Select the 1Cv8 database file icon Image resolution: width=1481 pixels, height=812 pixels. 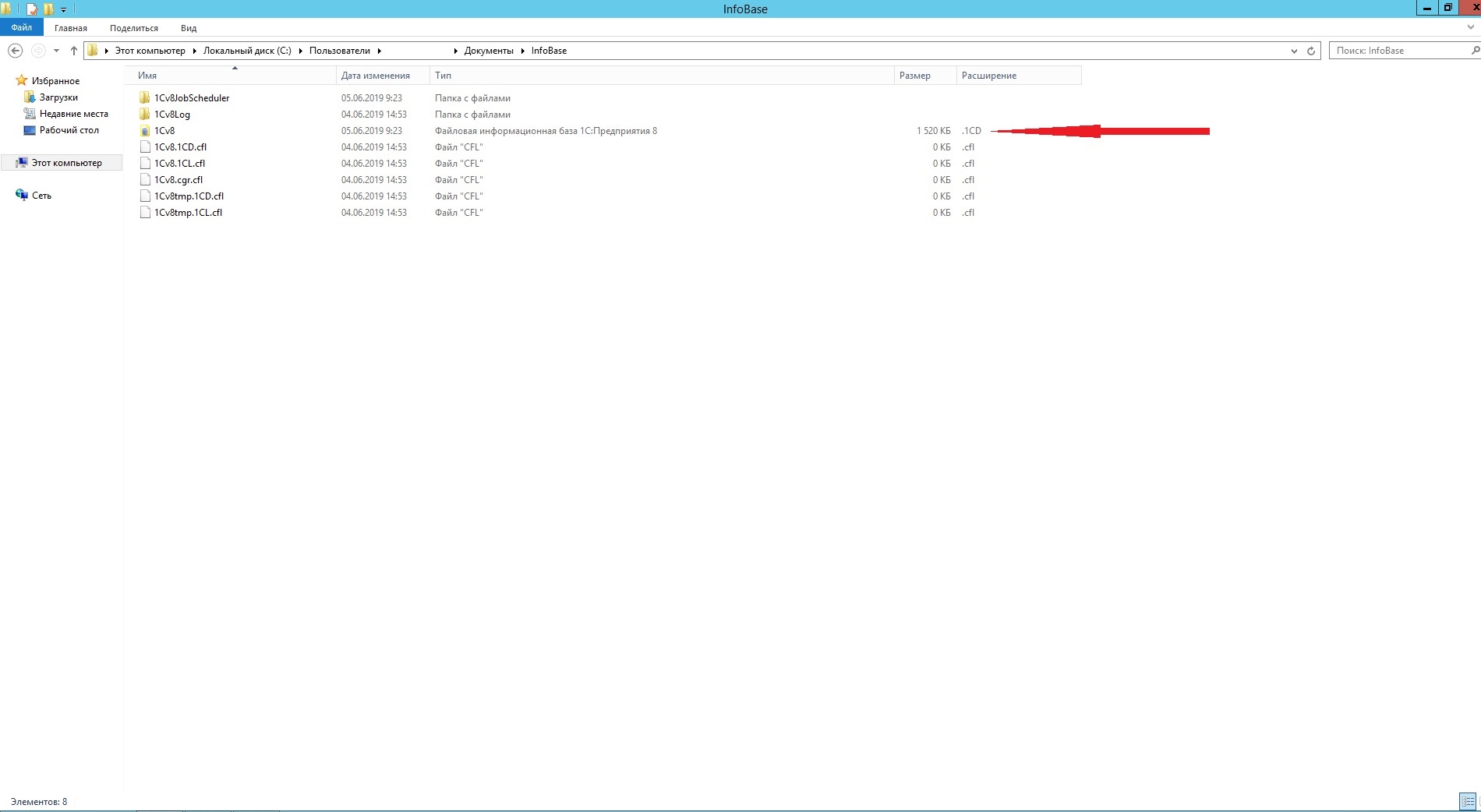pos(144,131)
